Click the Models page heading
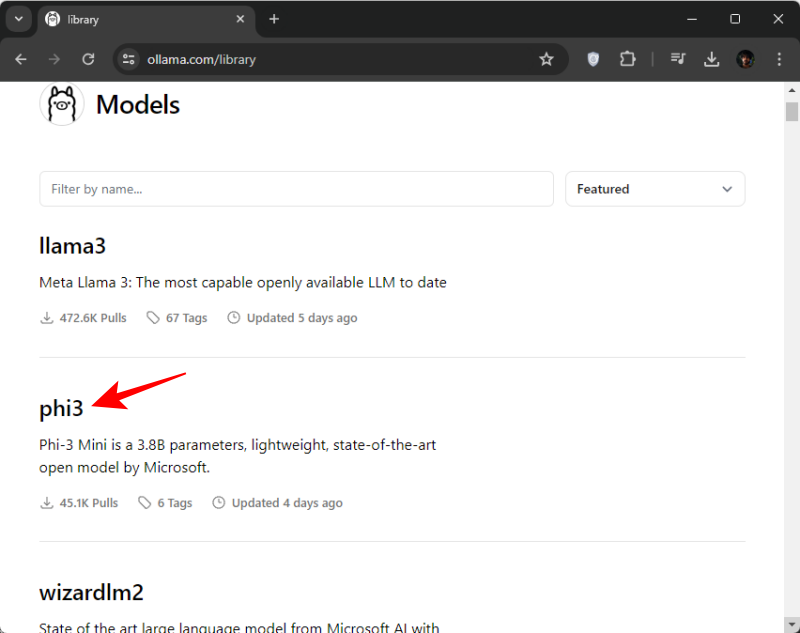The width and height of the screenshot is (800, 633). click(x=138, y=105)
